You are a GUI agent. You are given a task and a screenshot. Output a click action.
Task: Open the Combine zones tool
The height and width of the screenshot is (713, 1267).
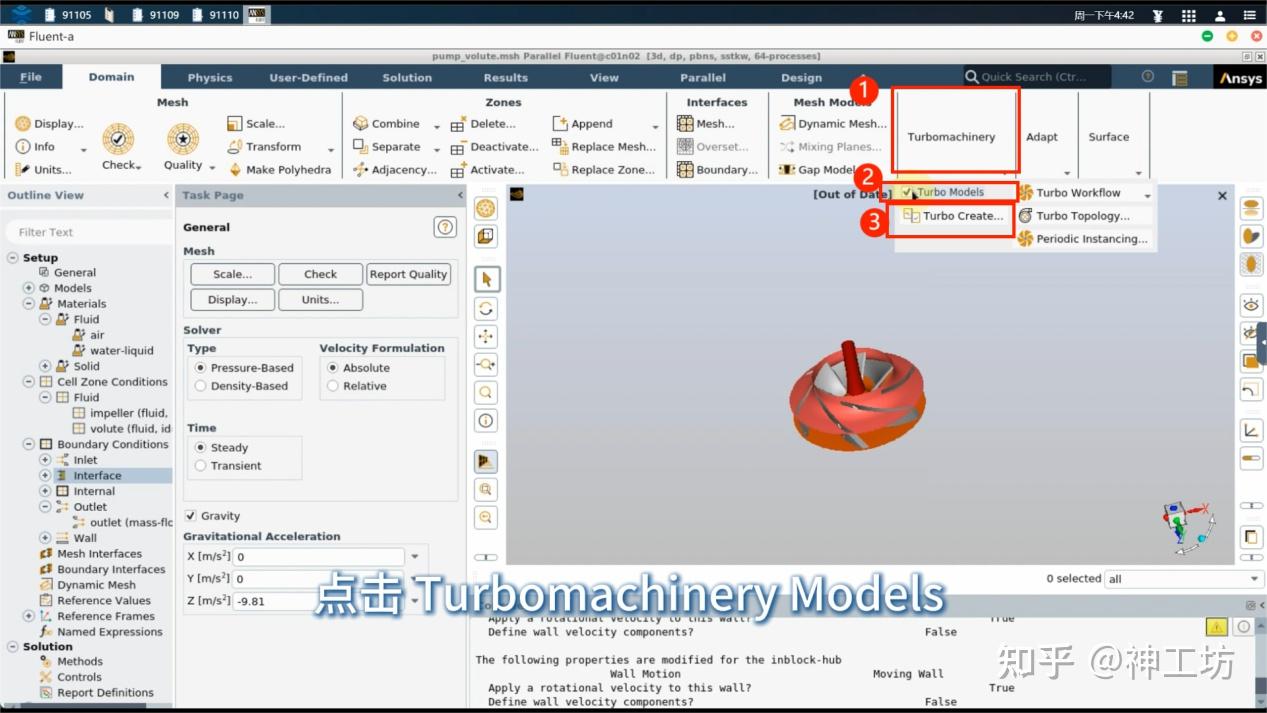[x=387, y=124]
